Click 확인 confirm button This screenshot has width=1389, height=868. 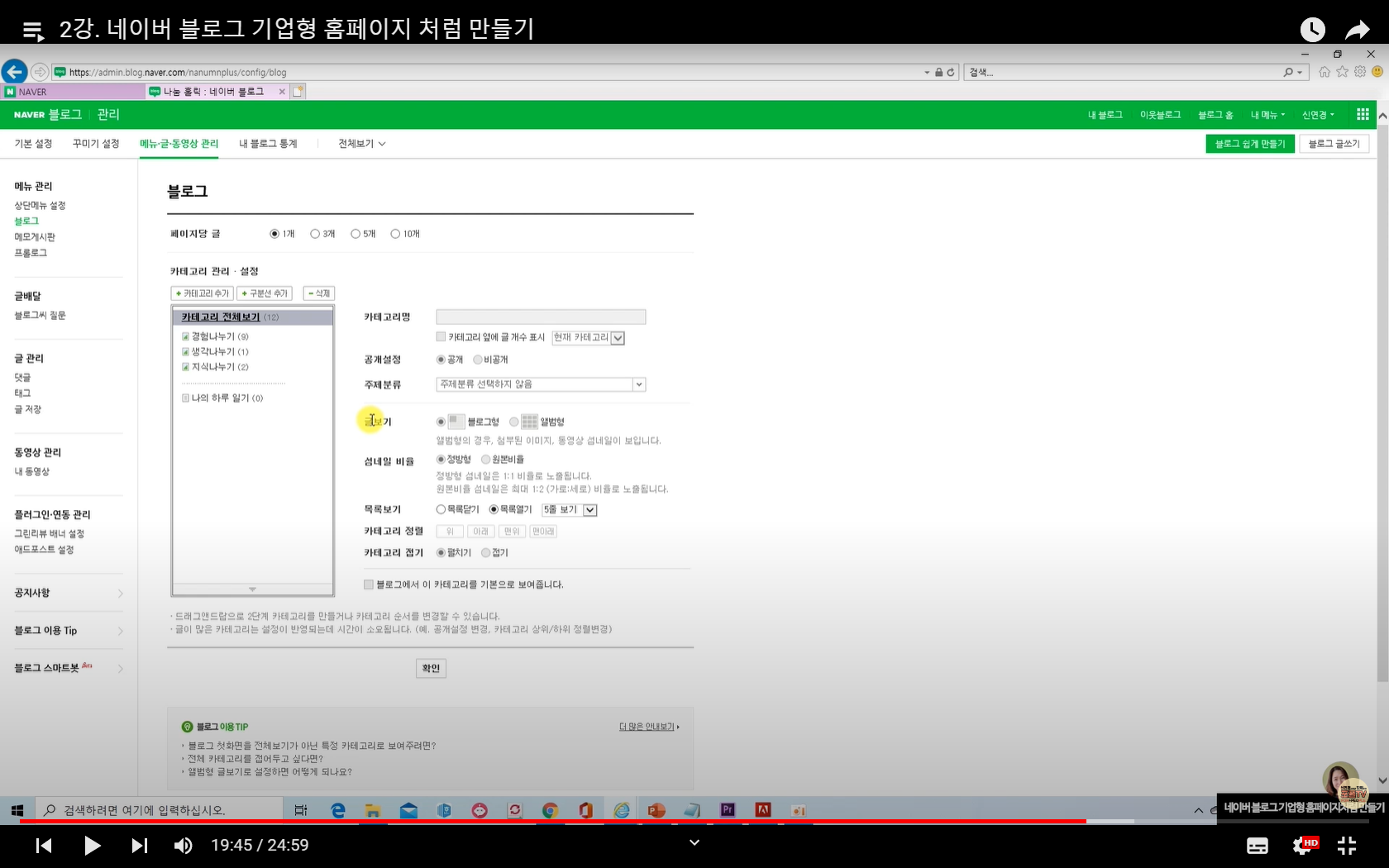431,668
